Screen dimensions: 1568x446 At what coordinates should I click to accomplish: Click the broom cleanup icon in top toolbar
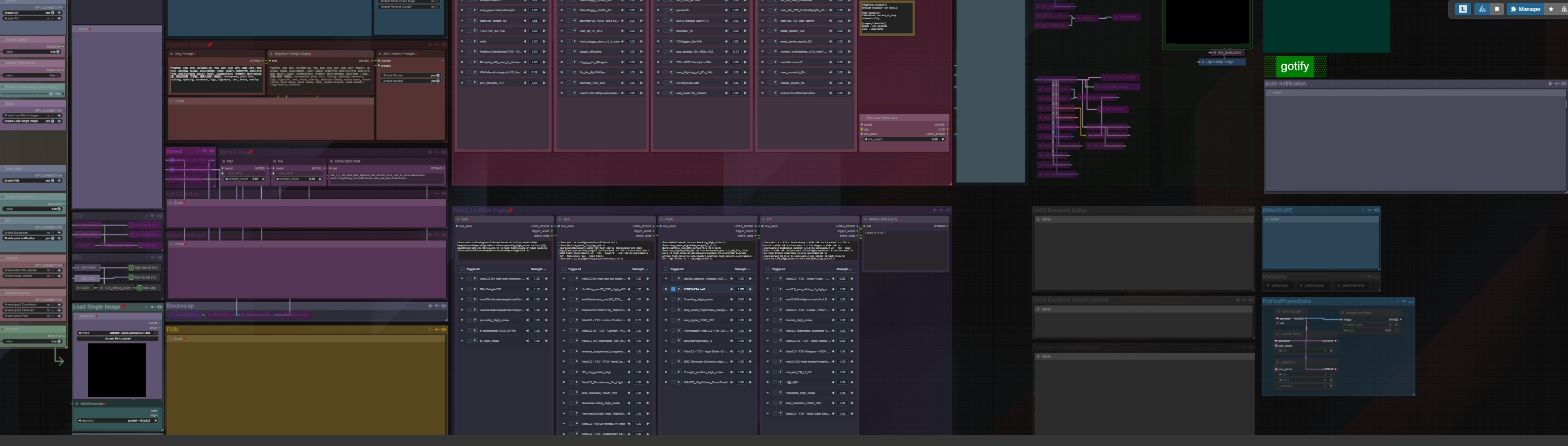[x=1482, y=9]
